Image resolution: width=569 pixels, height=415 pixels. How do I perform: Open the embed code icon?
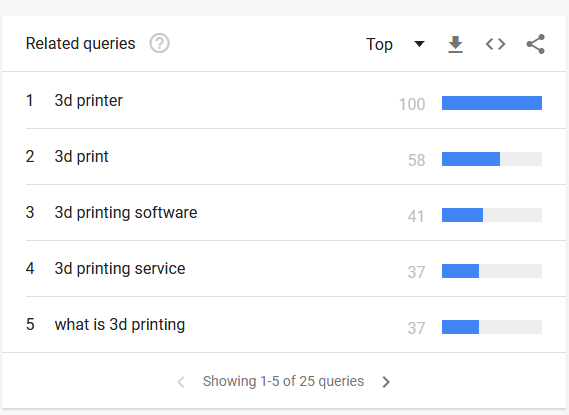(495, 44)
